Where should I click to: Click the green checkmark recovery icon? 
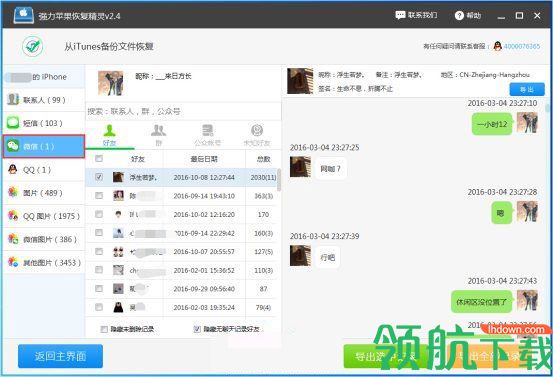tap(32, 46)
